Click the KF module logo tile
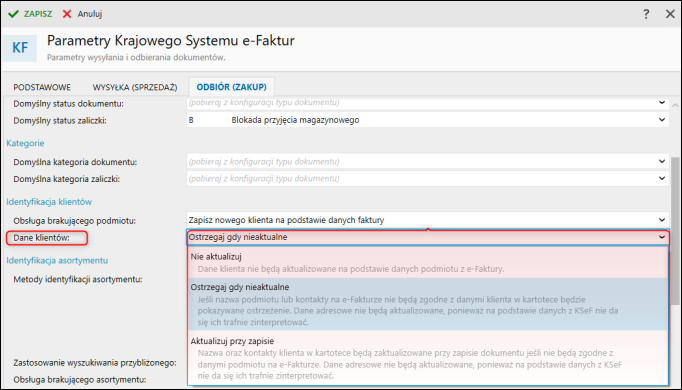 click(20, 47)
